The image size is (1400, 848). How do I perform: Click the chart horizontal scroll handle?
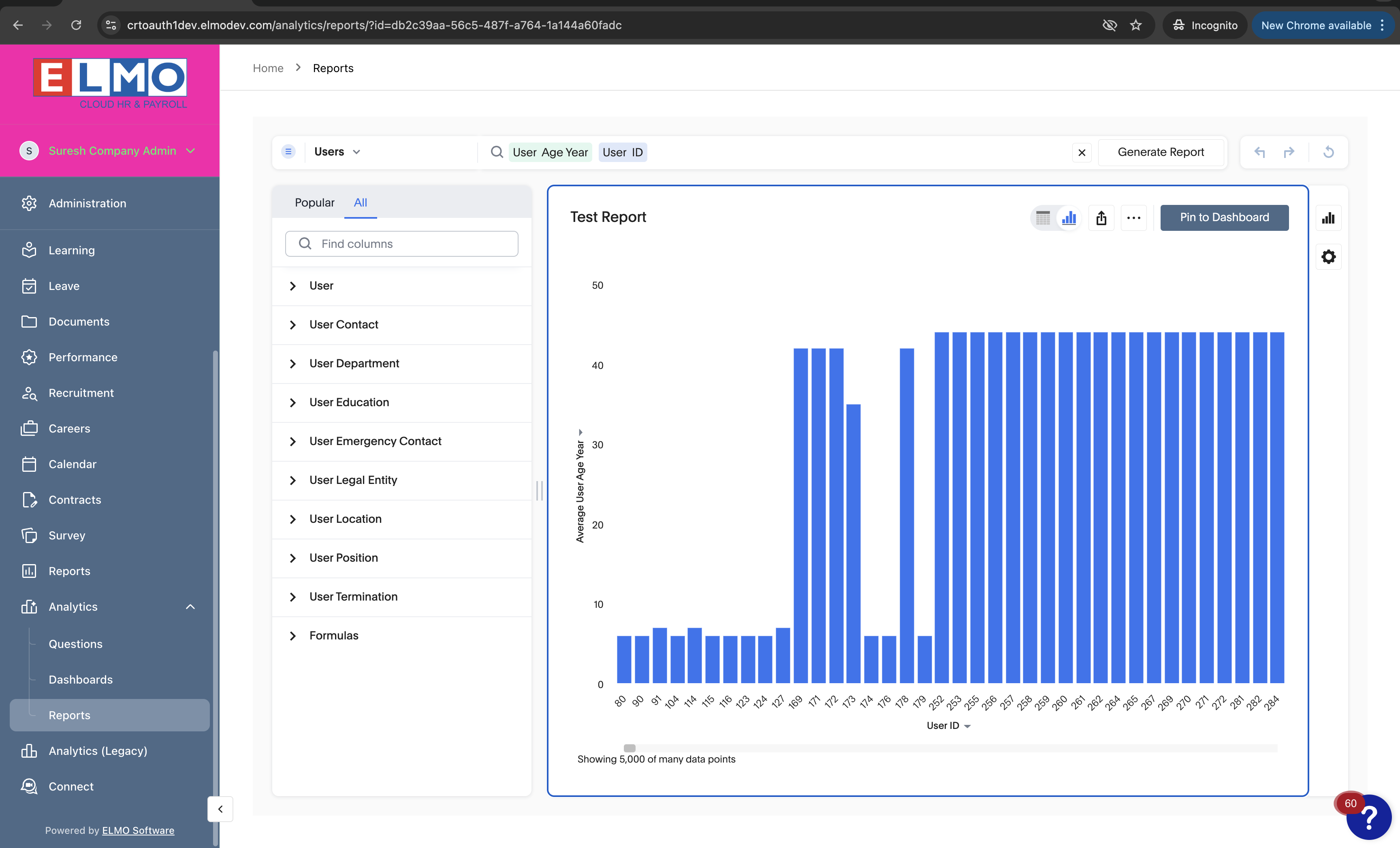coord(630,749)
